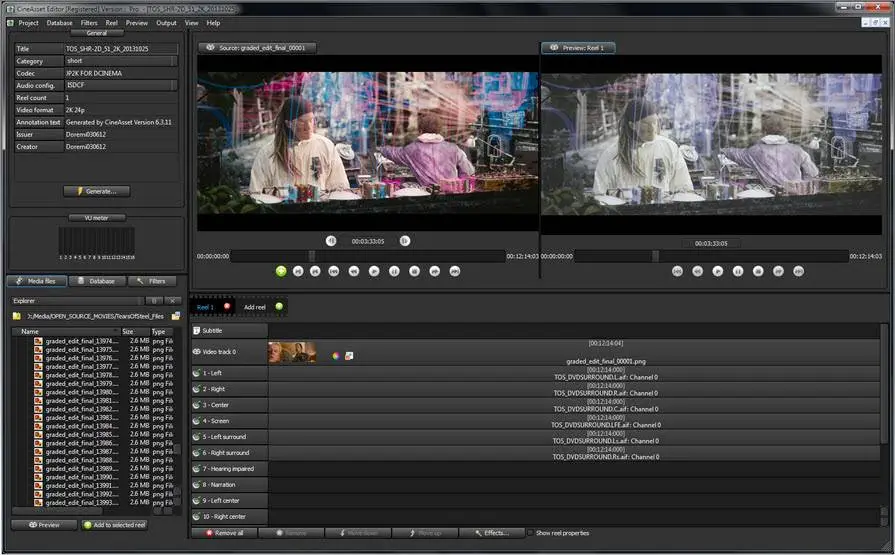The image size is (895, 555).
Task: Open the Category dropdown showing short
Action: 121,61
